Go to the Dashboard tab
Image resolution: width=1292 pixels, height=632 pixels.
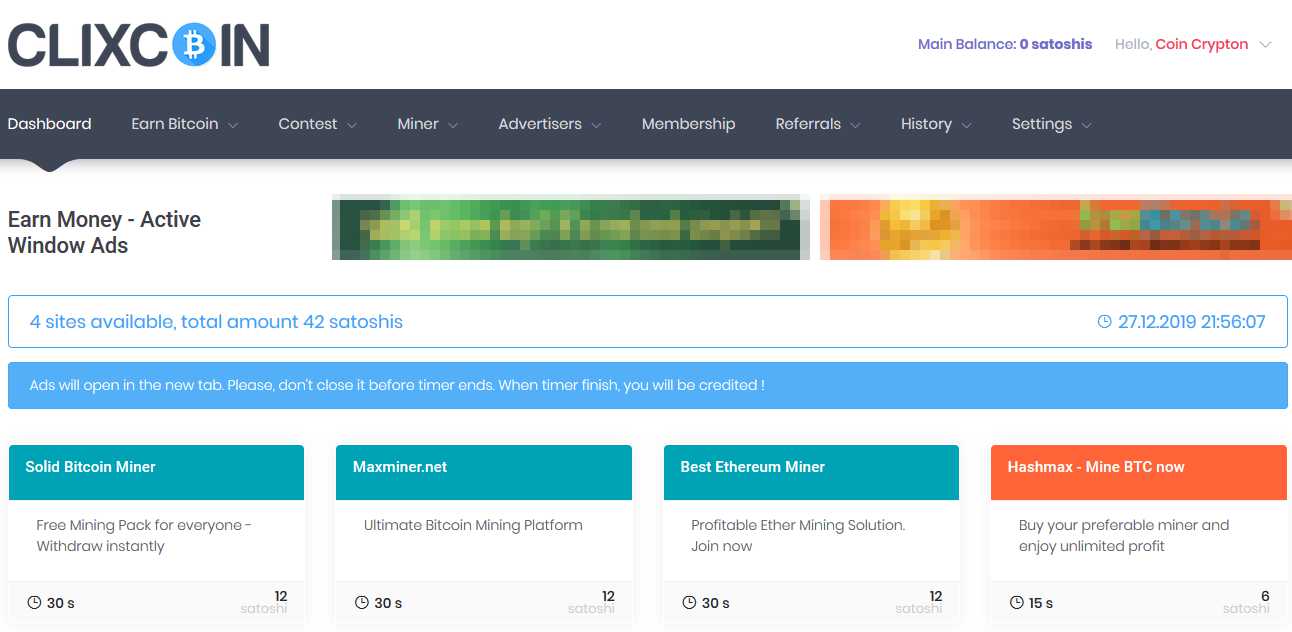click(49, 124)
